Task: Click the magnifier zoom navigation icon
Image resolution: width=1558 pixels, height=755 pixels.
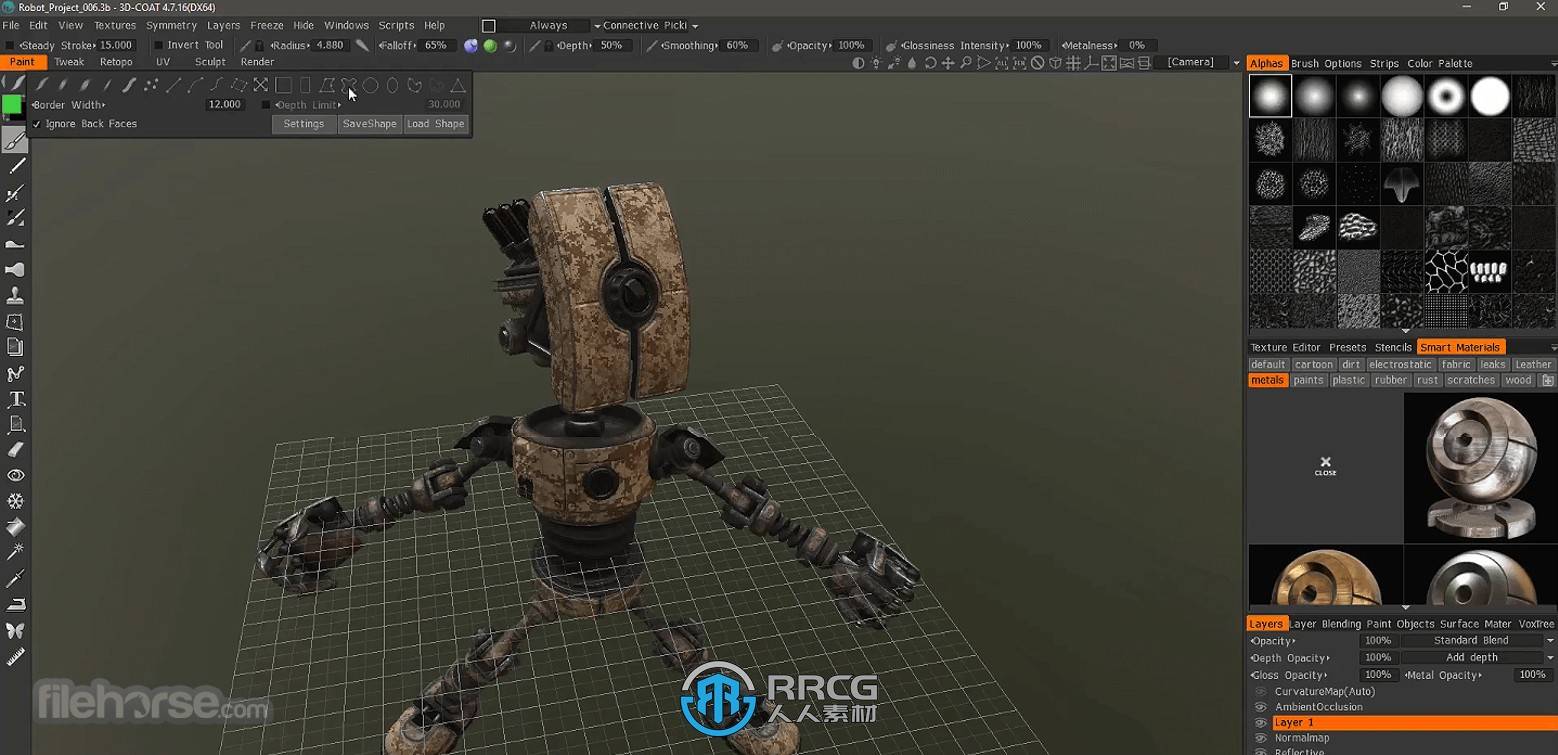Action: click(x=966, y=63)
